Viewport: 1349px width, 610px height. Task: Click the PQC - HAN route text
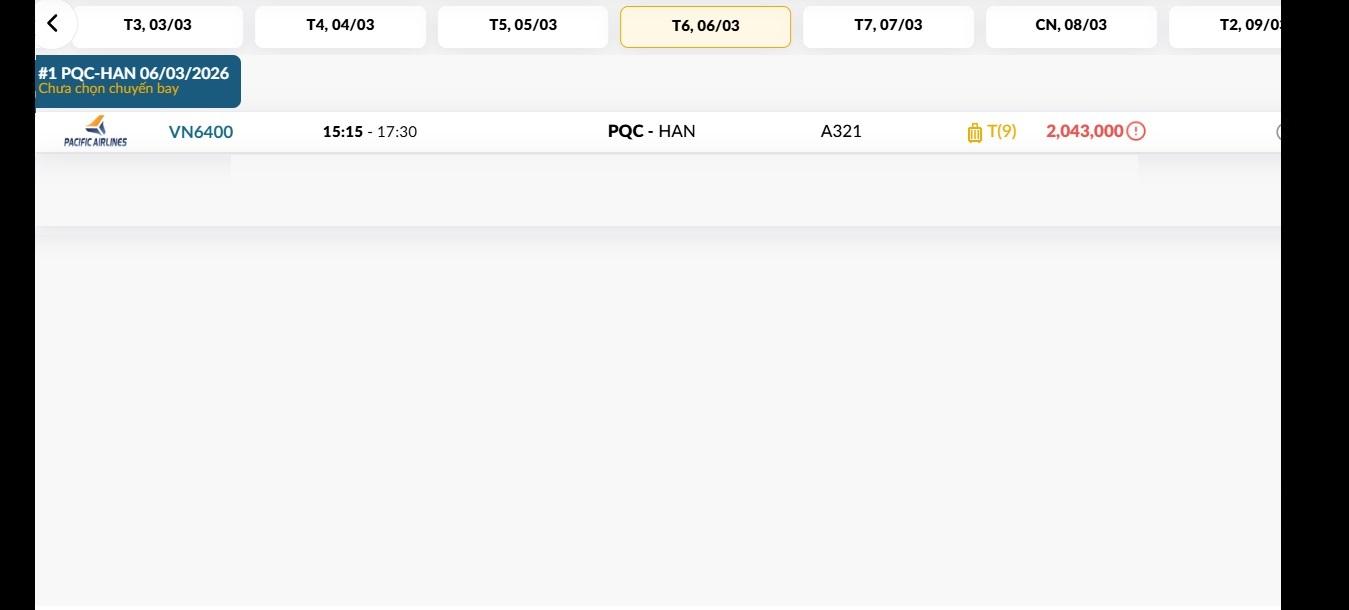651,131
